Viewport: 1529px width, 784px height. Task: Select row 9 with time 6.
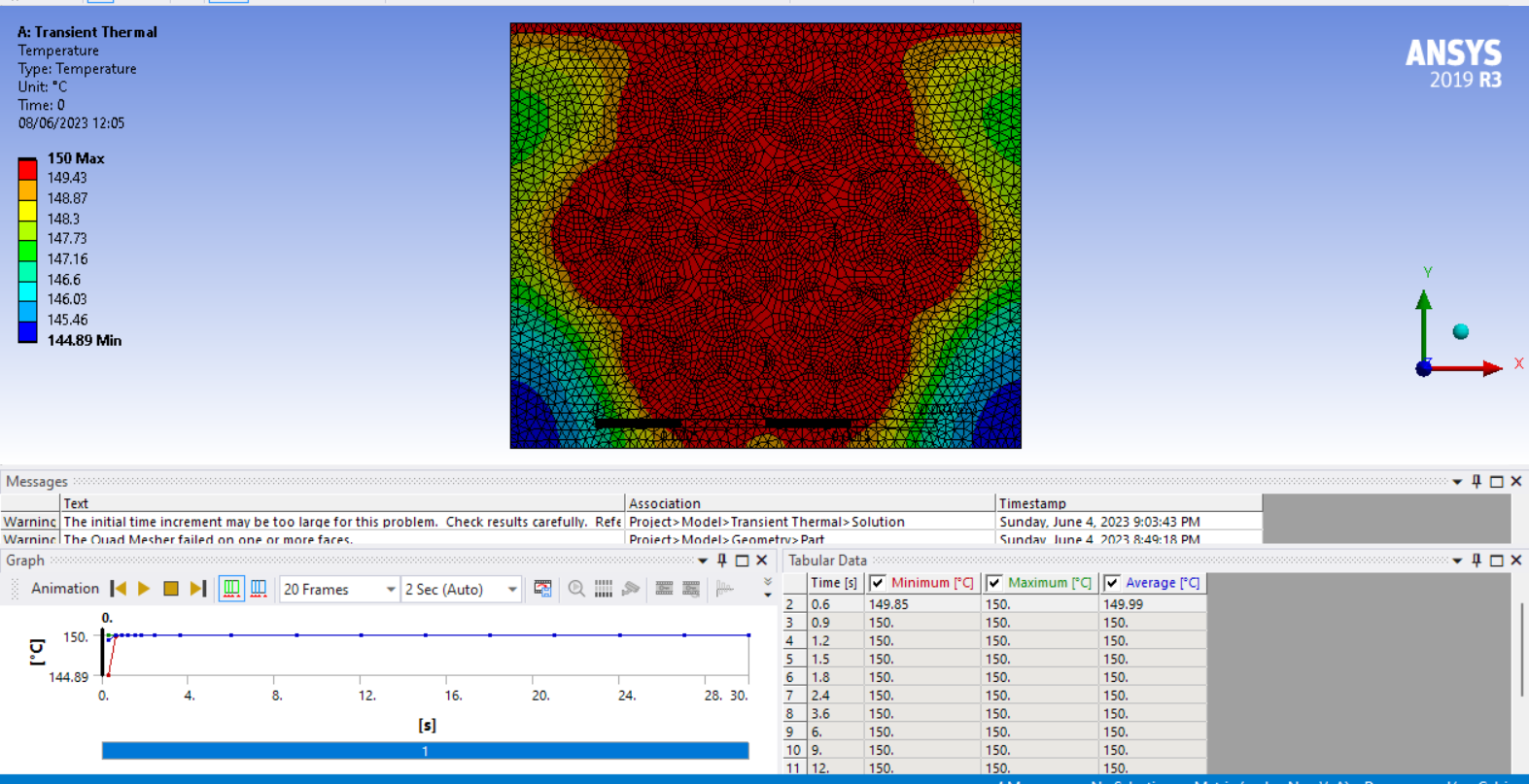tap(995, 732)
